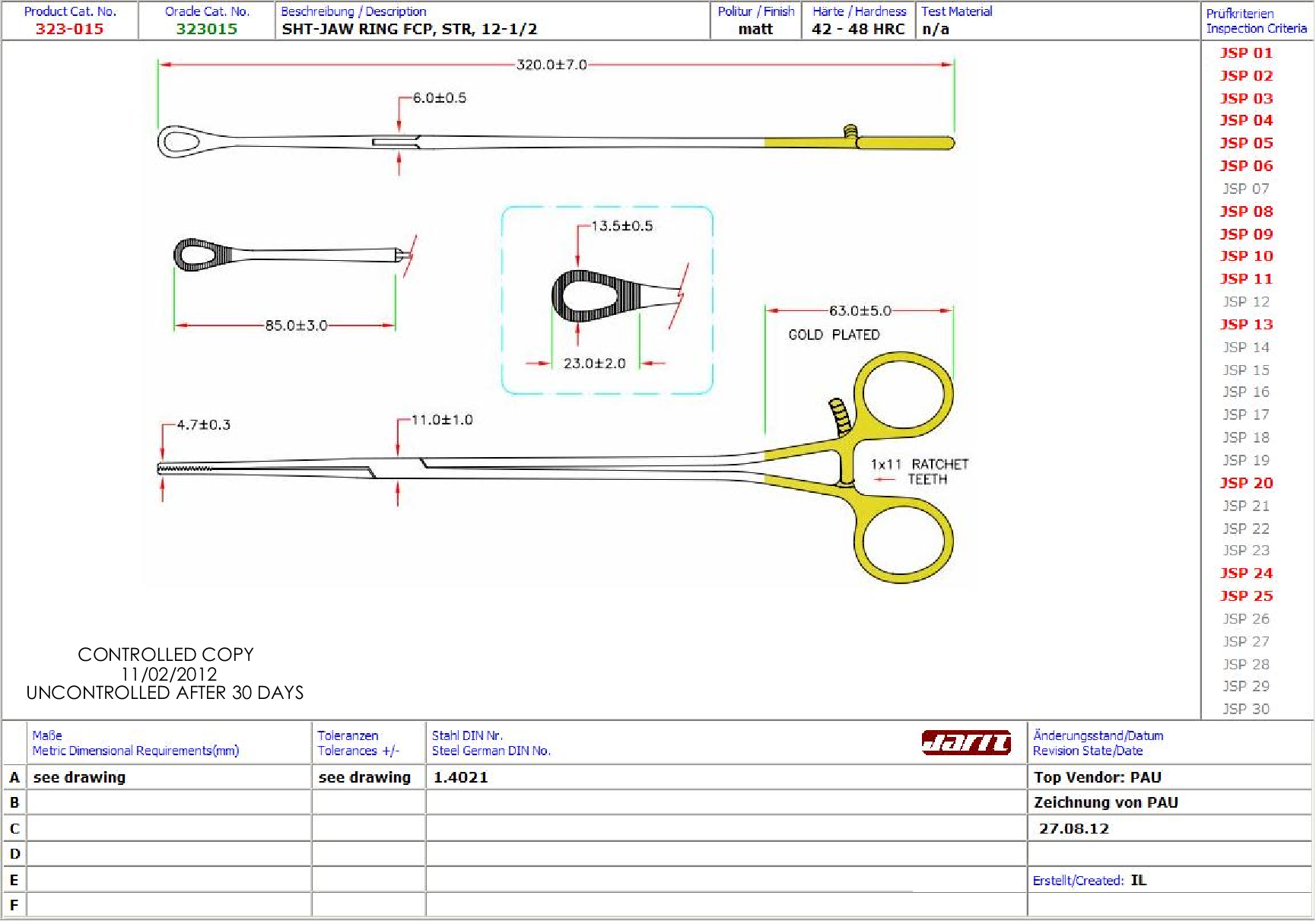Choose JSP 25 in the criteria list

(x=1246, y=596)
